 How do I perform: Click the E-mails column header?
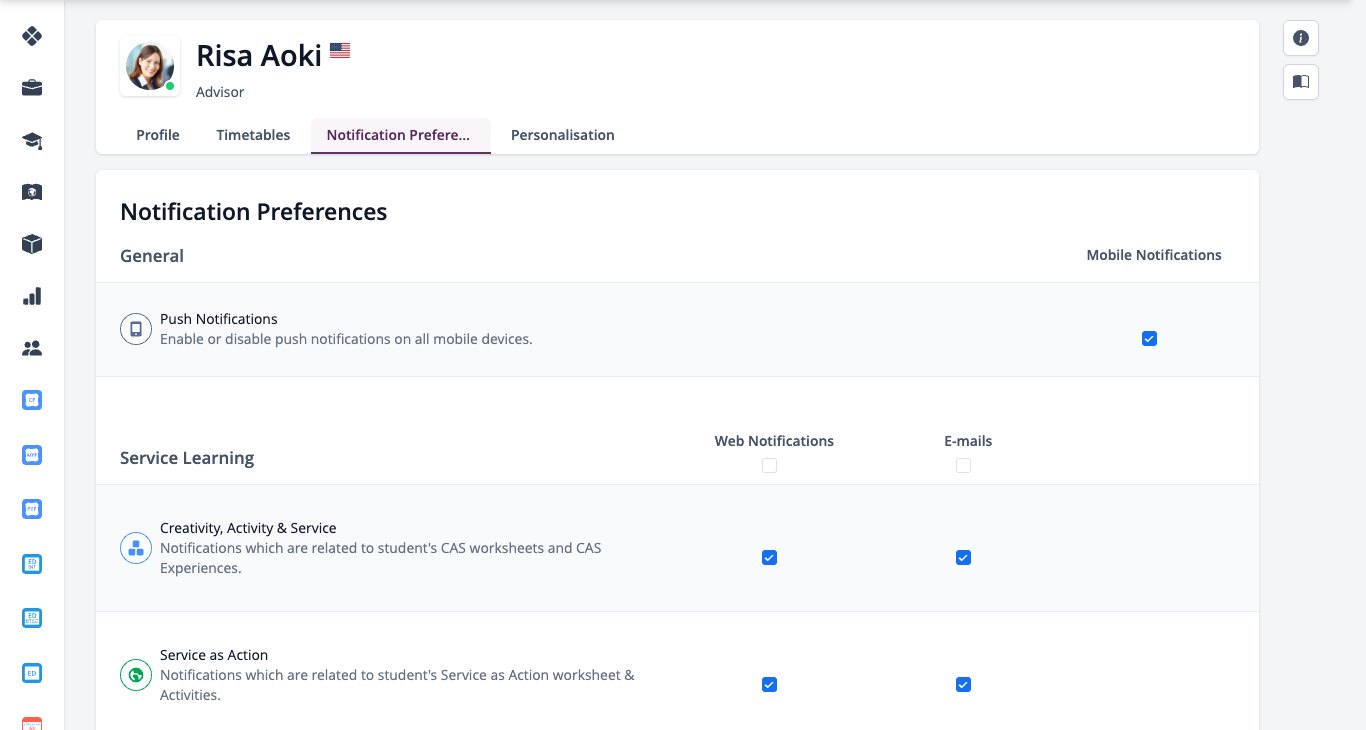968,441
